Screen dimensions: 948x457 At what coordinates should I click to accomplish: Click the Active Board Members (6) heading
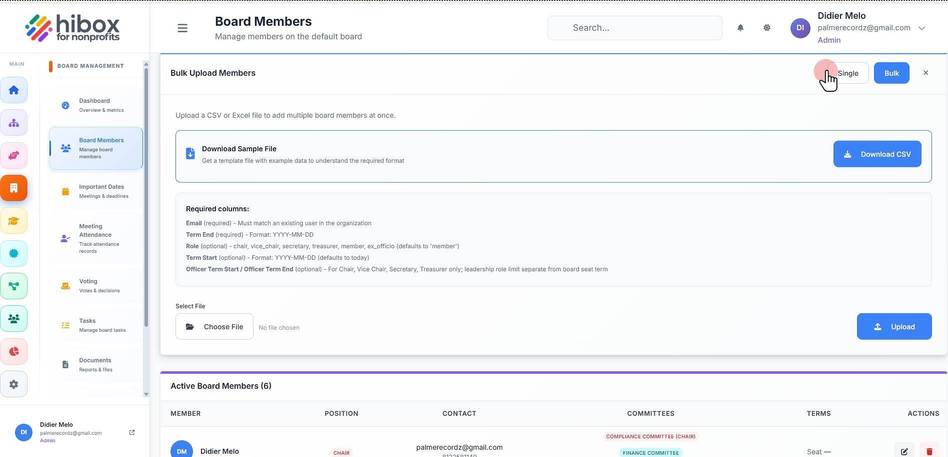(221, 386)
